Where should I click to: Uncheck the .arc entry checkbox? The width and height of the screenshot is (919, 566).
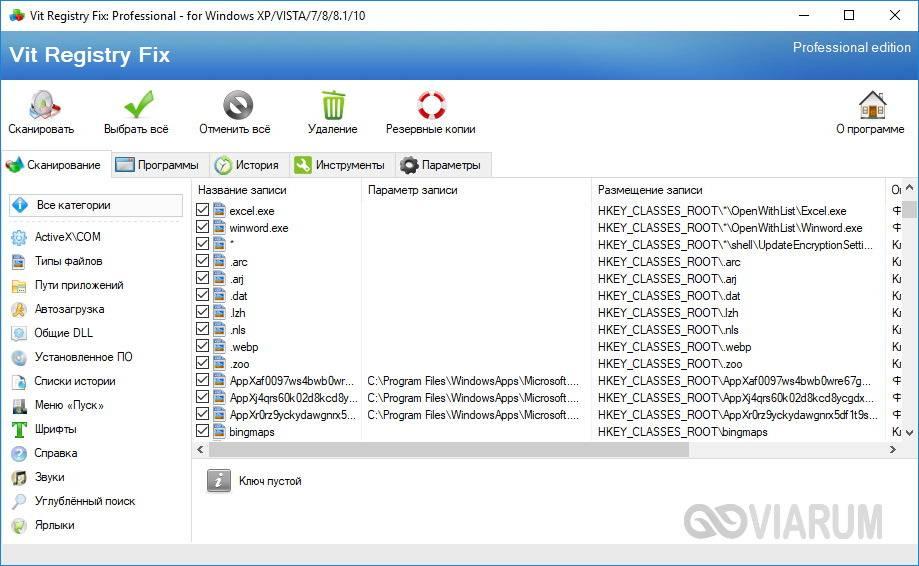tap(203, 261)
